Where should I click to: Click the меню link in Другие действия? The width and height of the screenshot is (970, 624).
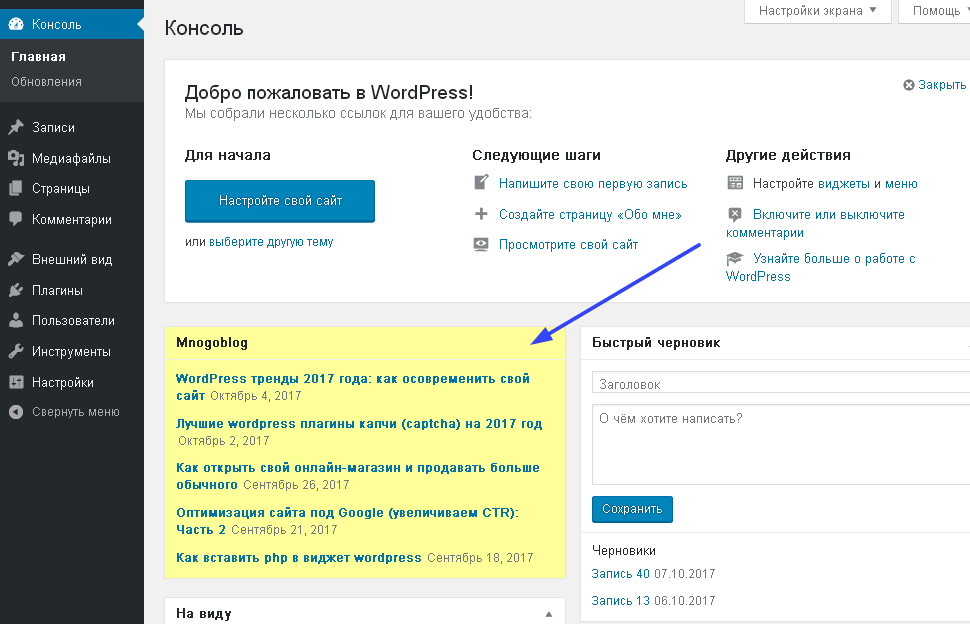(901, 184)
